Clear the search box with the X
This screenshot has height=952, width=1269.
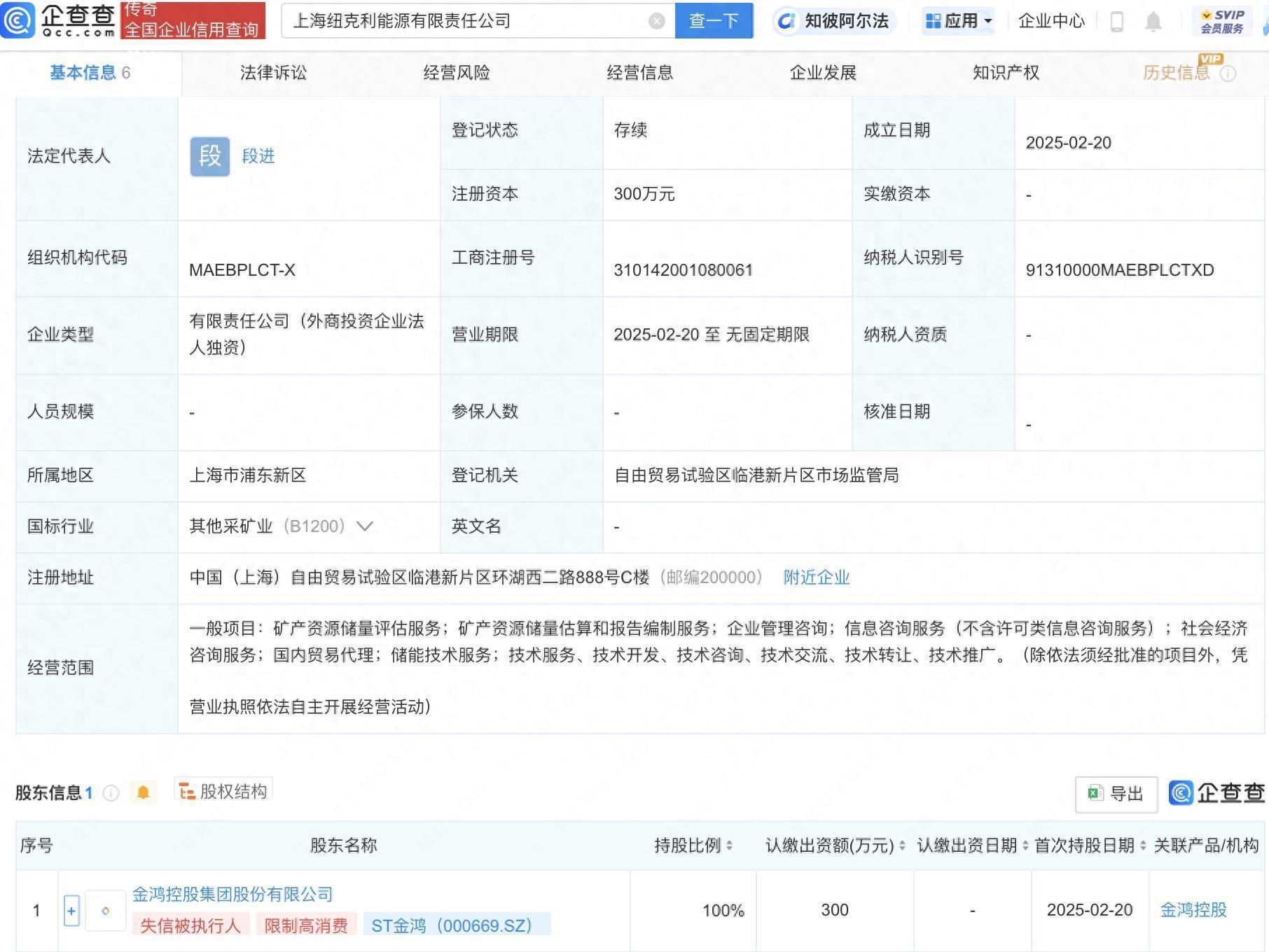click(656, 21)
